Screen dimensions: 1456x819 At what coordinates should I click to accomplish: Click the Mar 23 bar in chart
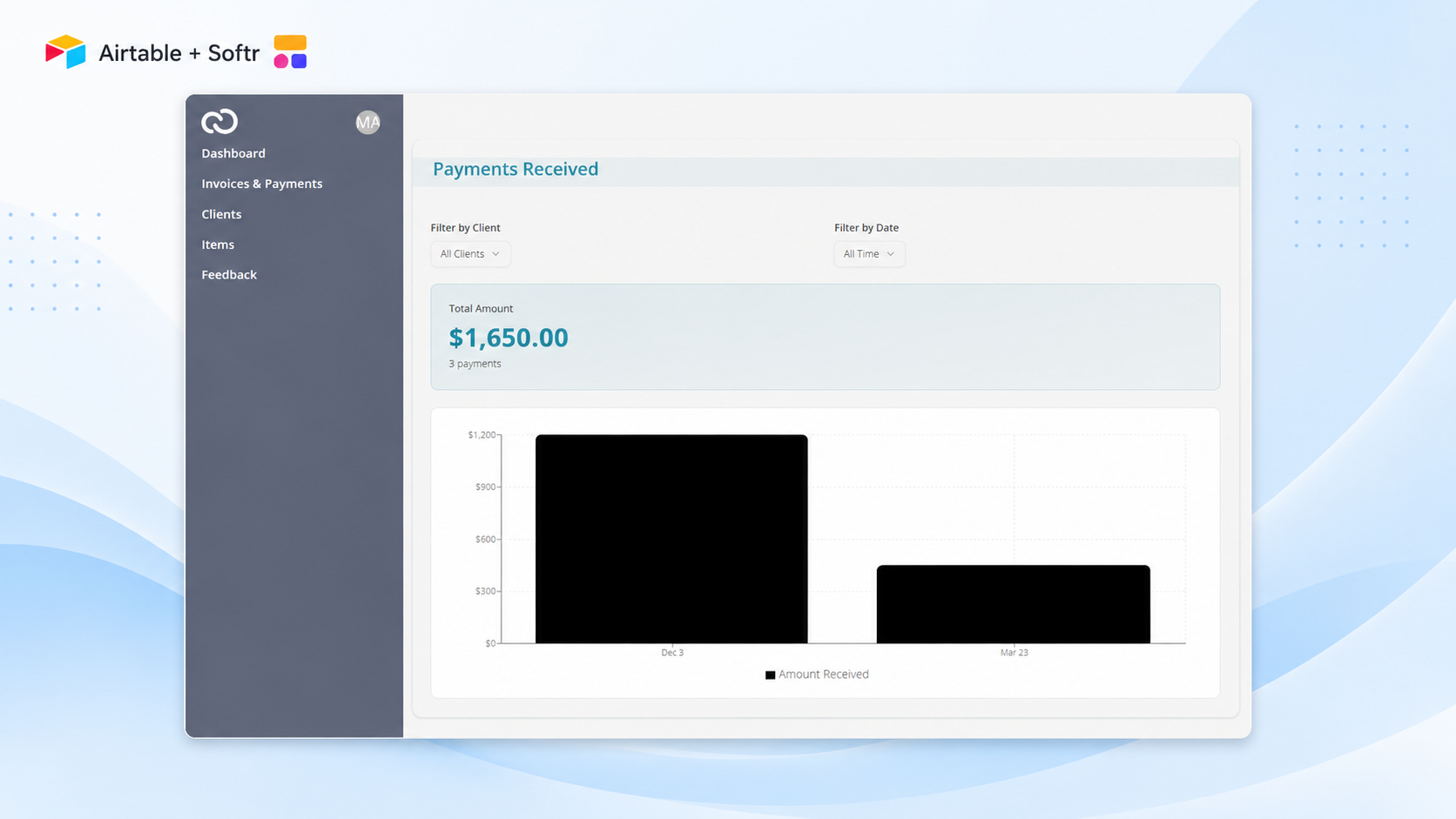[1014, 604]
